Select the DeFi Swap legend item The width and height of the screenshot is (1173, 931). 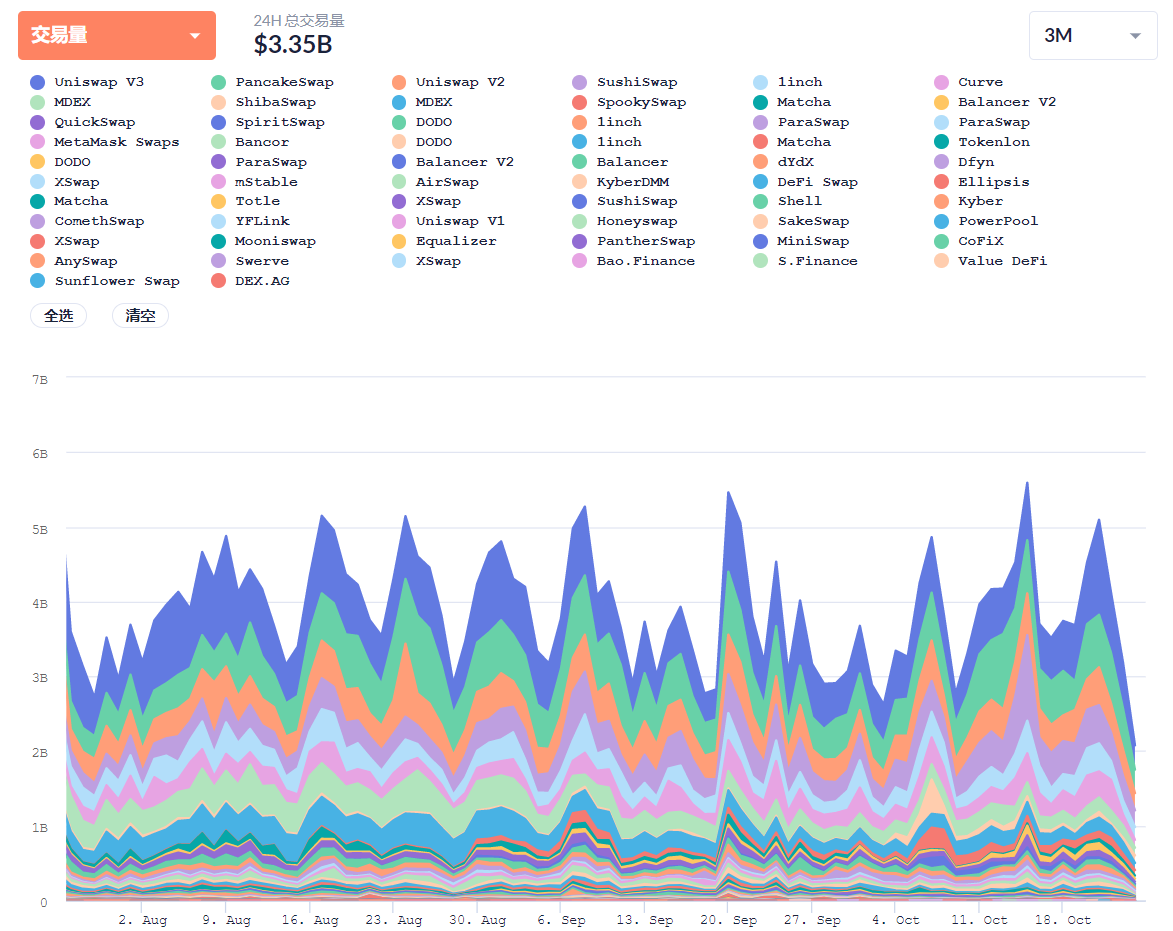click(x=806, y=182)
